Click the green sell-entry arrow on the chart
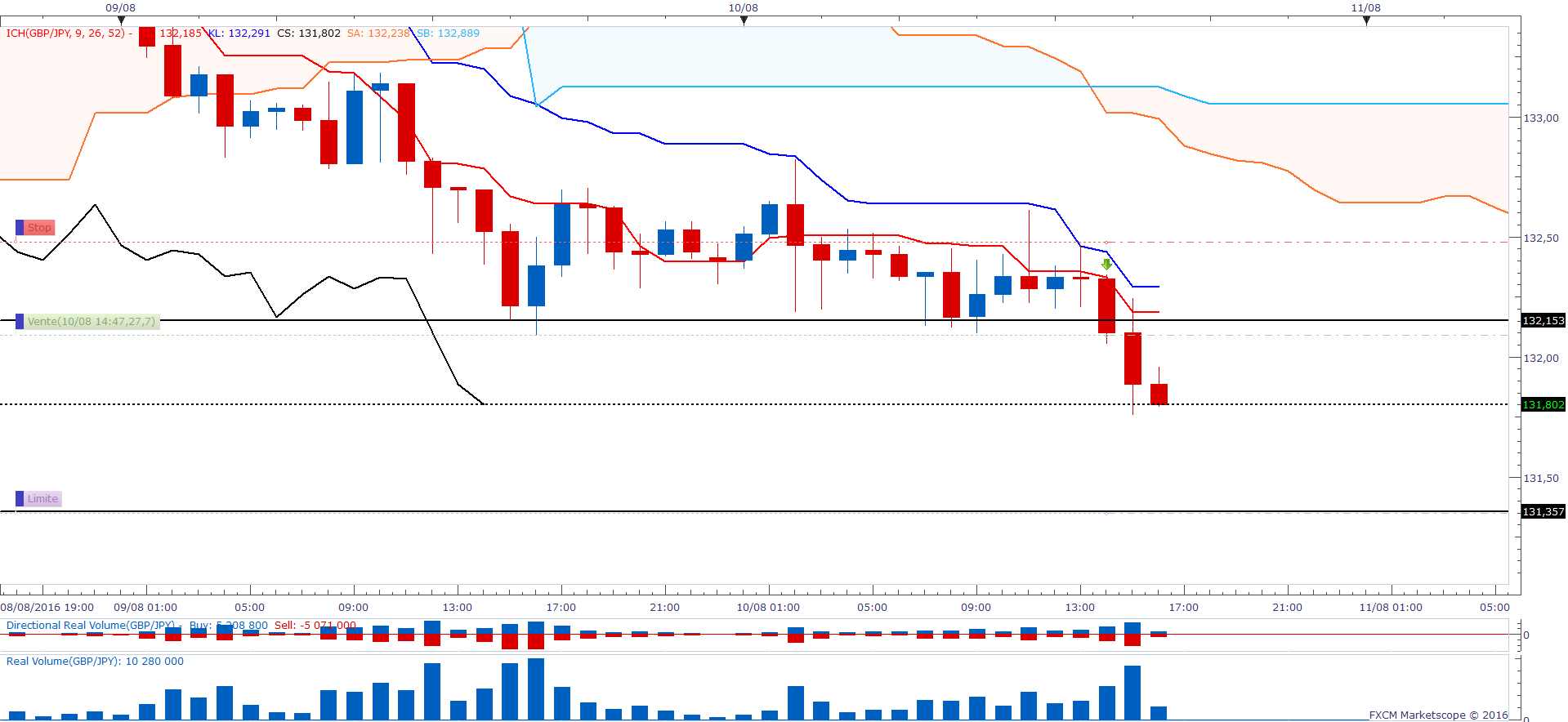The image size is (1568, 722). coord(1106,265)
